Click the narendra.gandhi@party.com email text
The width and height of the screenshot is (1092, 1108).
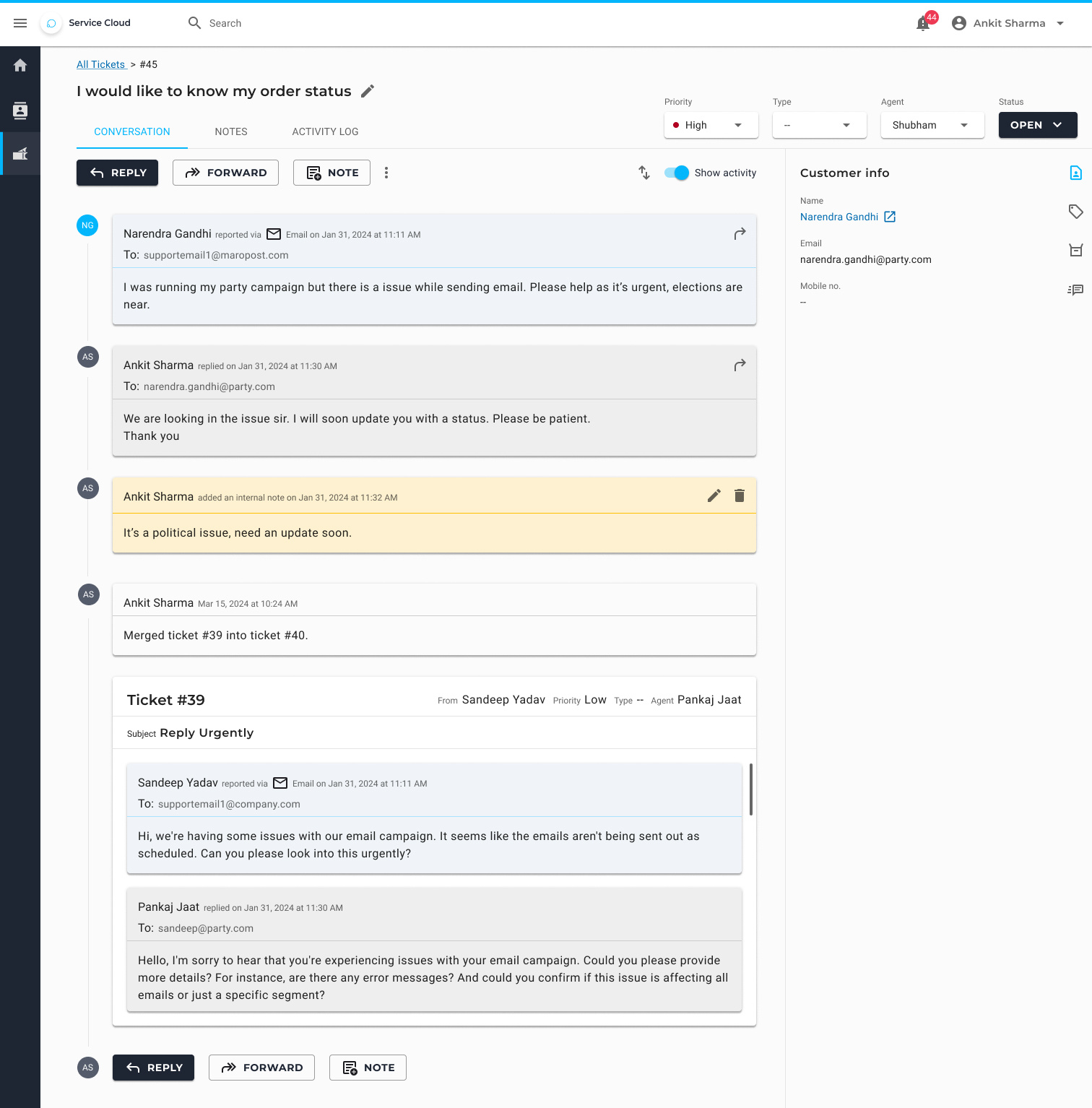pos(866,259)
